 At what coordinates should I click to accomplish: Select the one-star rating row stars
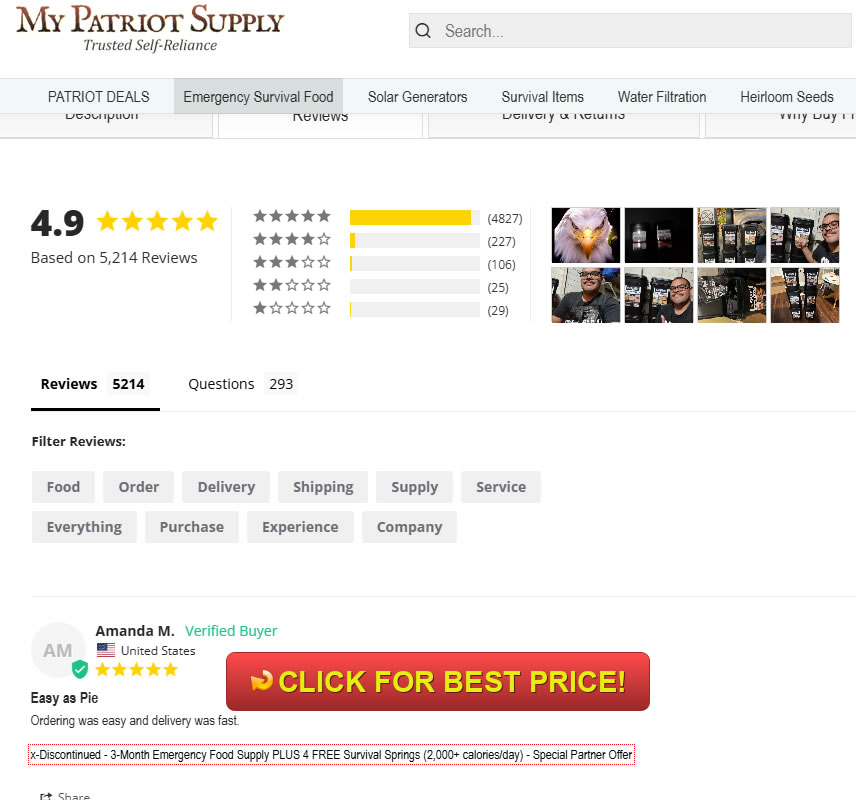[x=292, y=308]
